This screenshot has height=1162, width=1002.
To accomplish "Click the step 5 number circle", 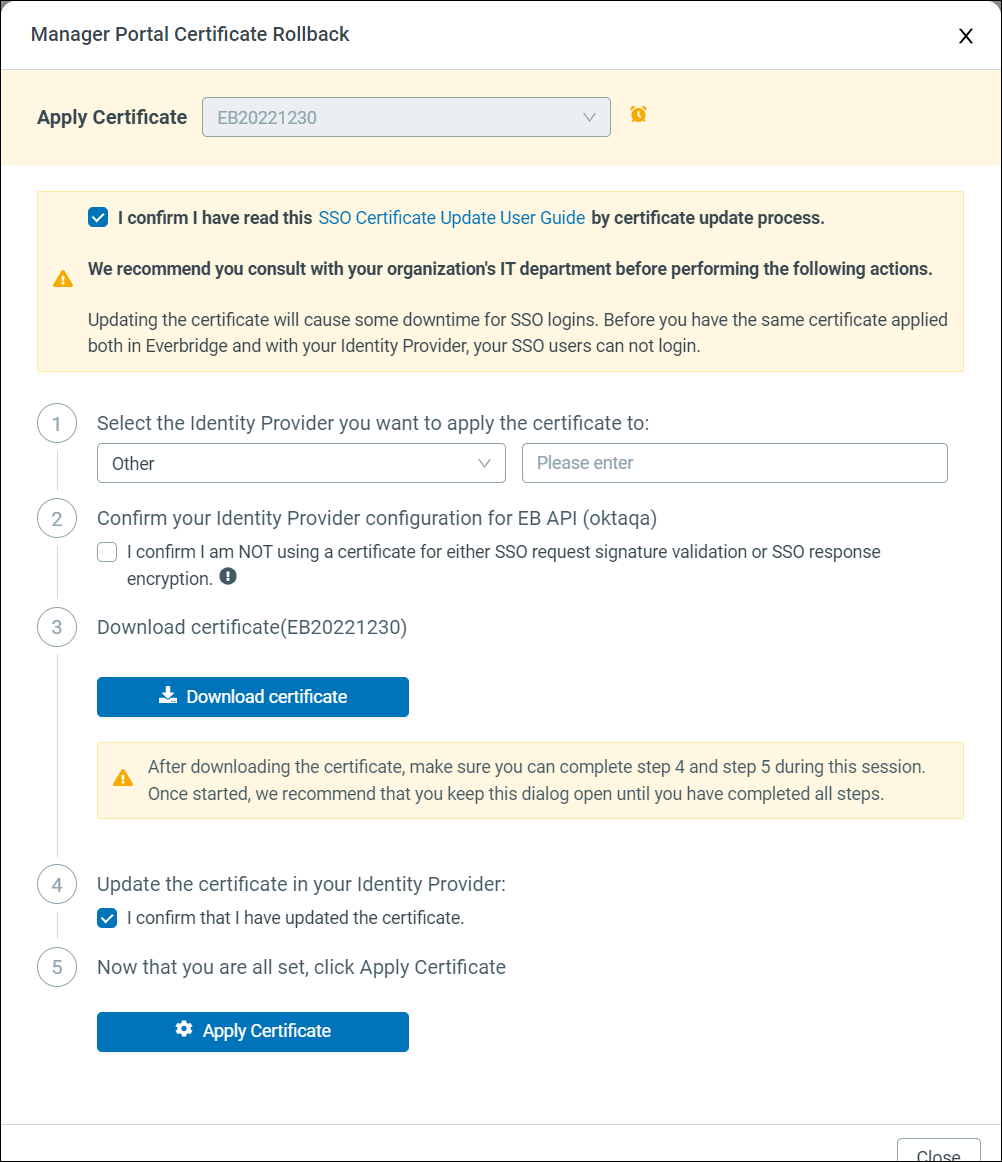I will [x=57, y=968].
